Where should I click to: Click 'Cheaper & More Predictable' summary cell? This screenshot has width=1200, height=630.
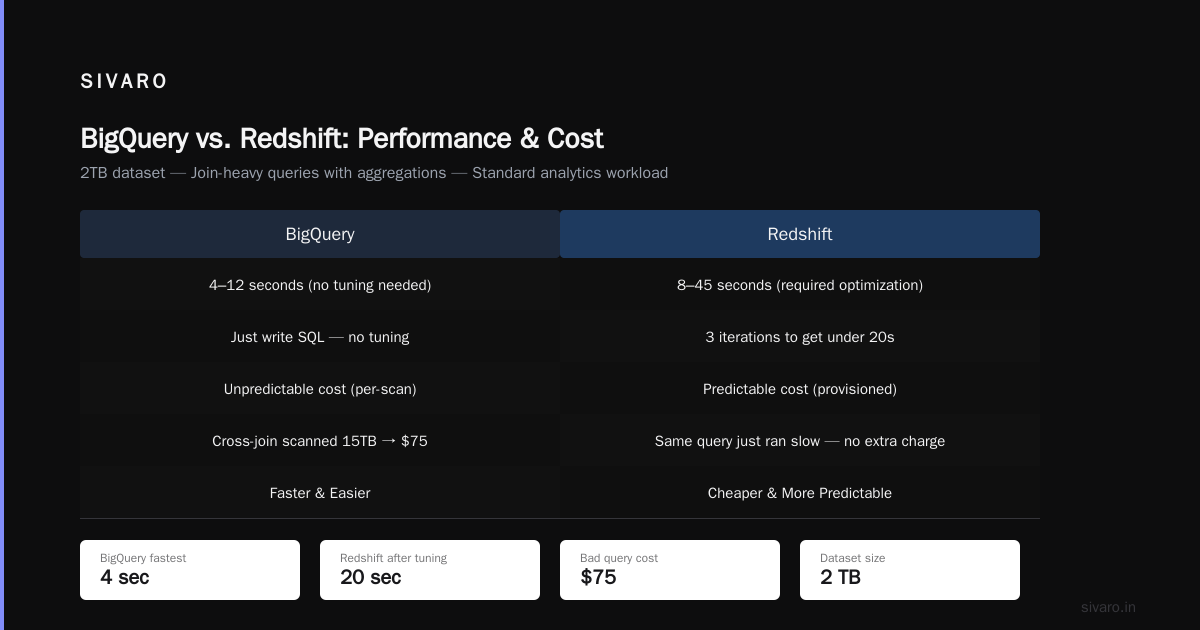point(800,493)
